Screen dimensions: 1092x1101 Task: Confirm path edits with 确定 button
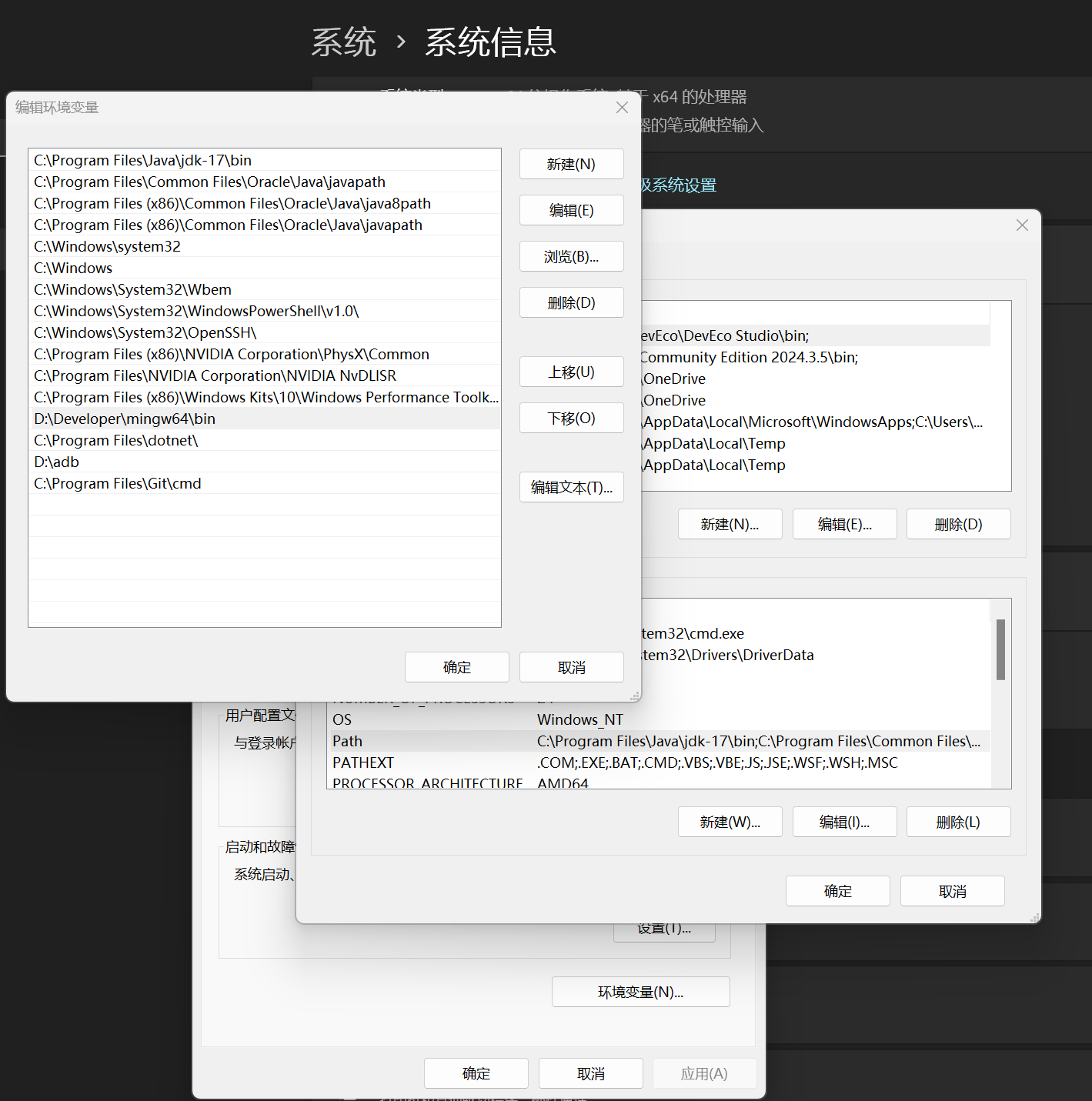(x=456, y=667)
